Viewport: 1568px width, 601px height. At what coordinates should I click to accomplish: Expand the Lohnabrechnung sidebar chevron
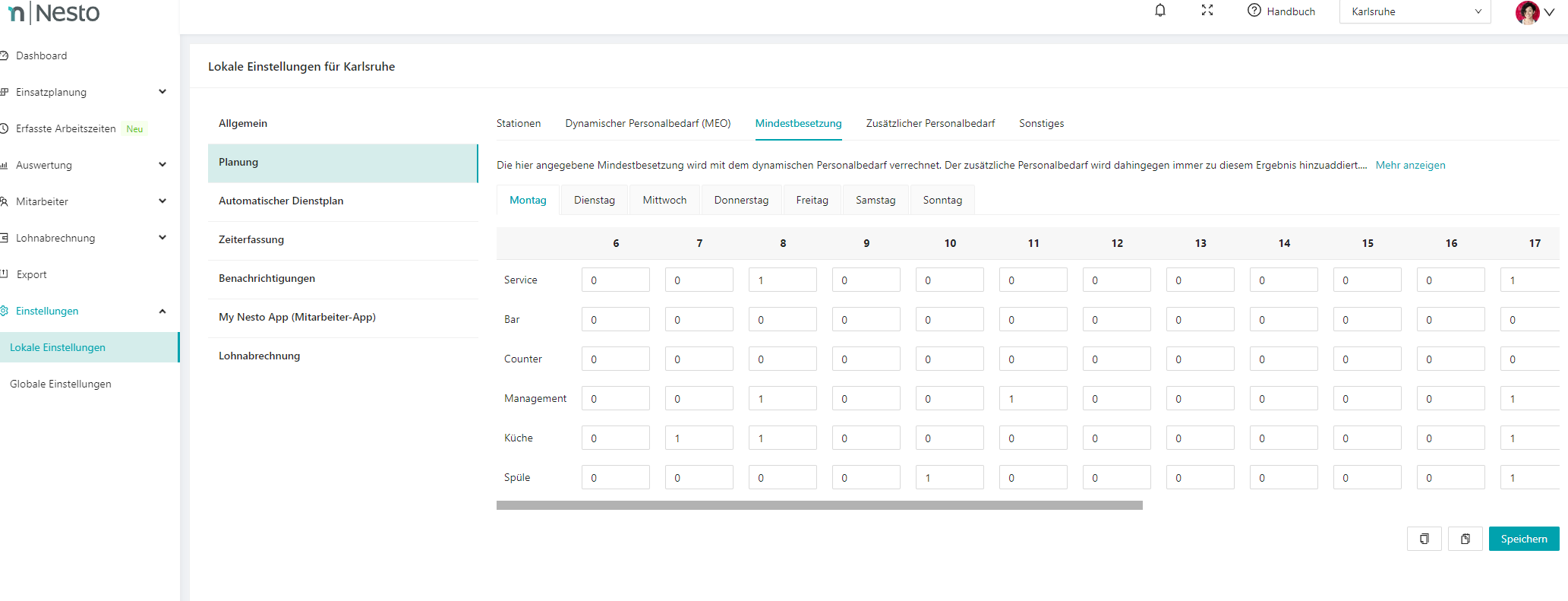(162, 238)
